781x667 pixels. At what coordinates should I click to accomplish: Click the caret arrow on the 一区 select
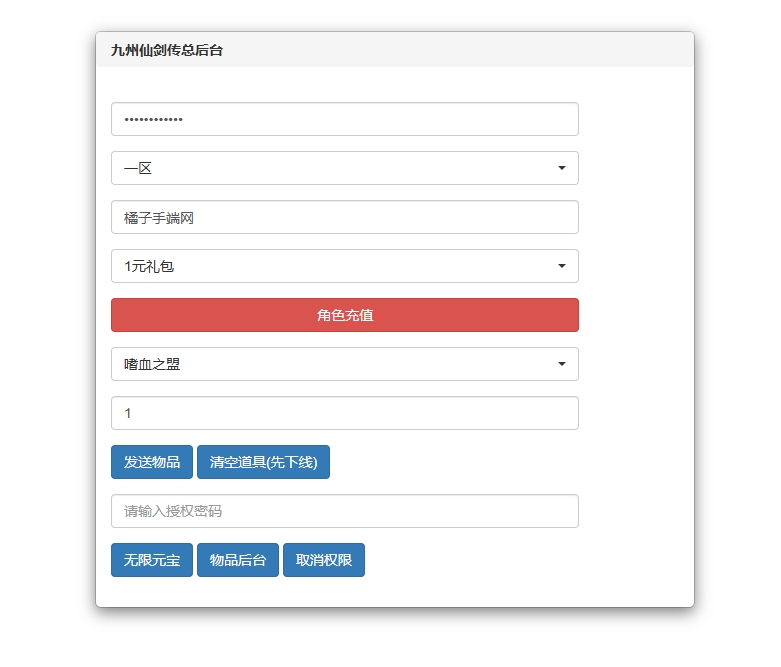click(561, 168)
